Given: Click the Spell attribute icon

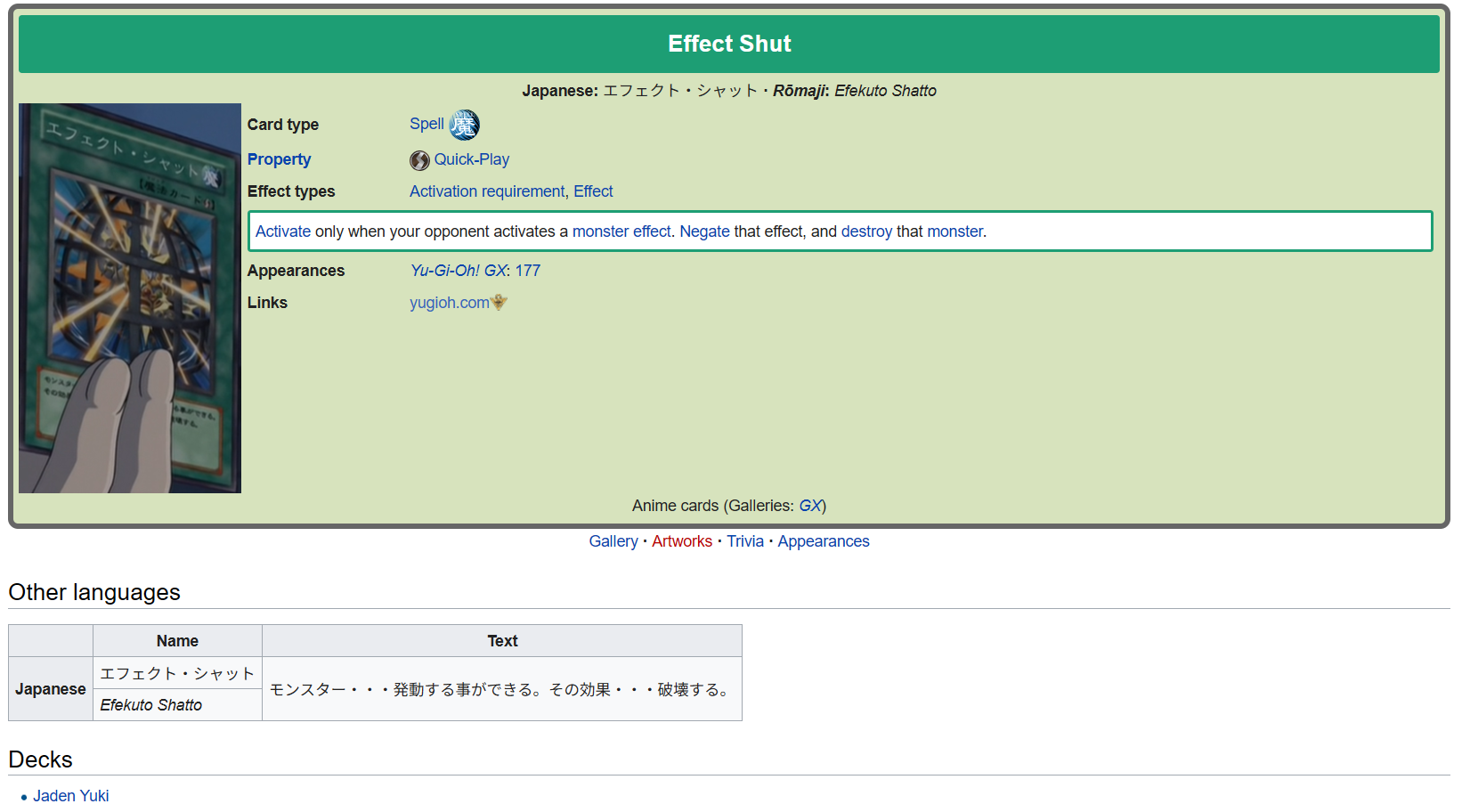Looking at the screenshot, I should tap(464, 125).
